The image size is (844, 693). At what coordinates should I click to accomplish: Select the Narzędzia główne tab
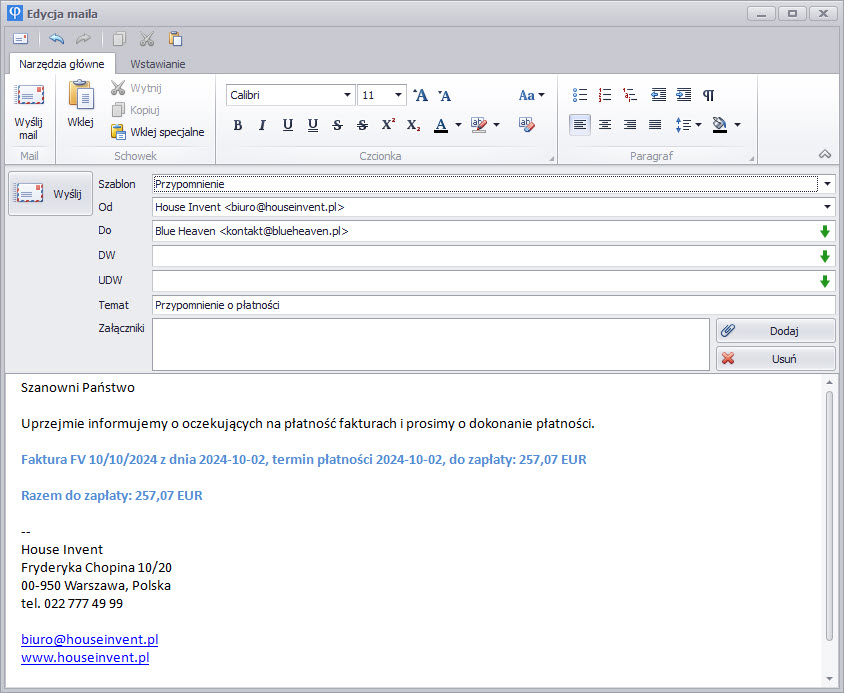pyautogui.click(x=62, y=64)
